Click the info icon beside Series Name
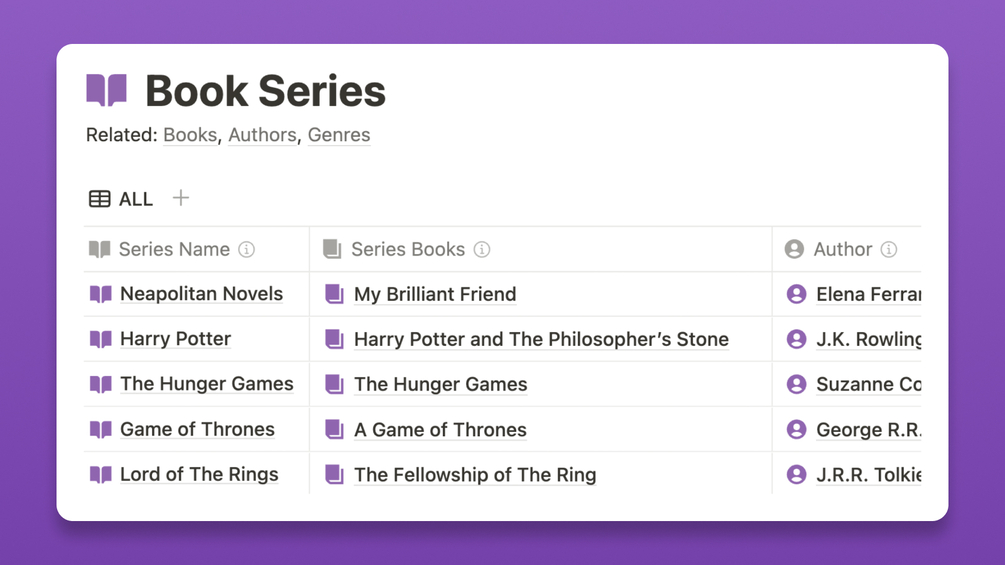Image resolution: width=1005 pixels, height=565 pixels. click(247, 249)
